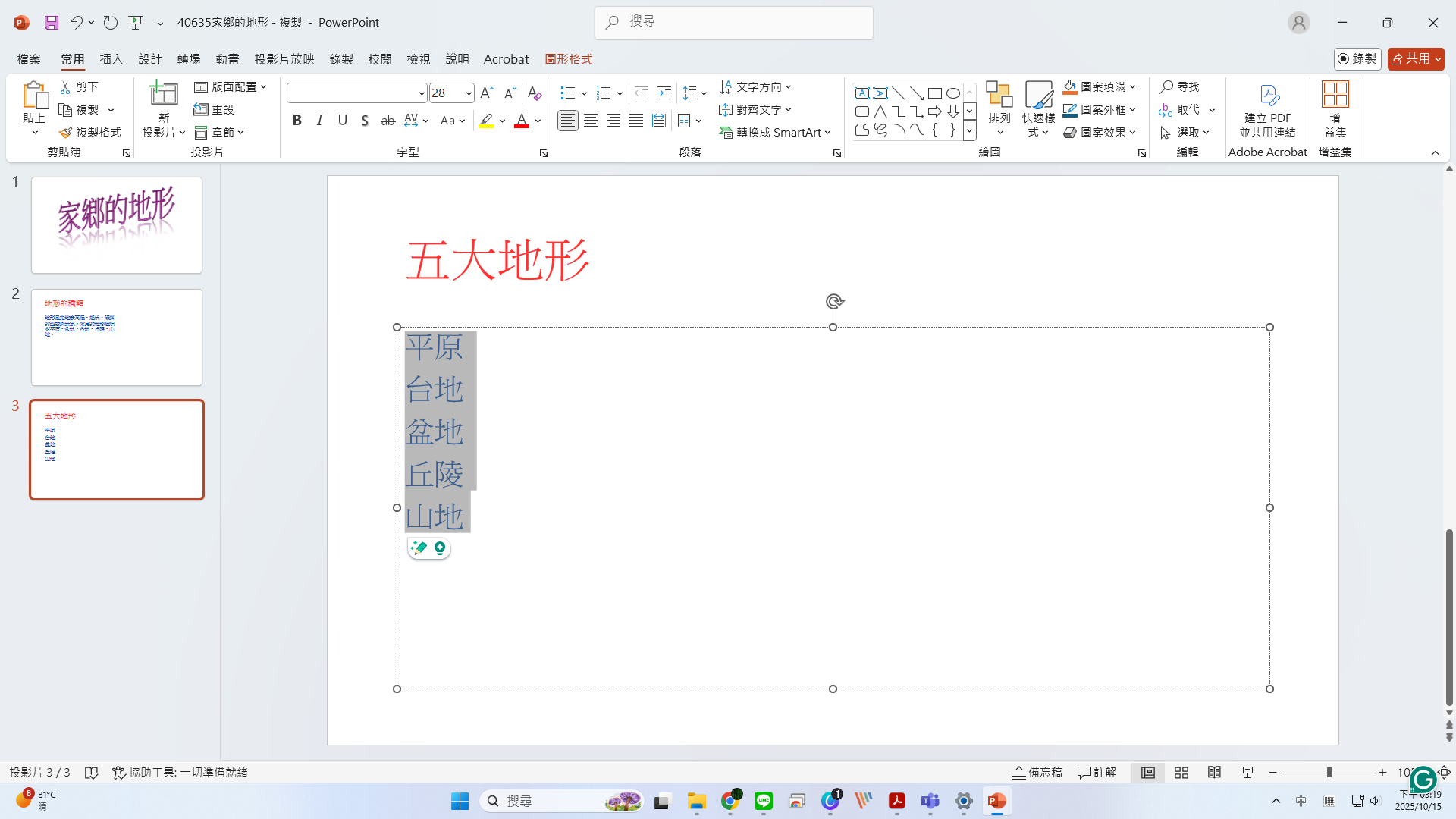The width and height of the screenshot is (1456, 819).
Task: Click the Format Painter brush icon
Action: click(66, 133)
